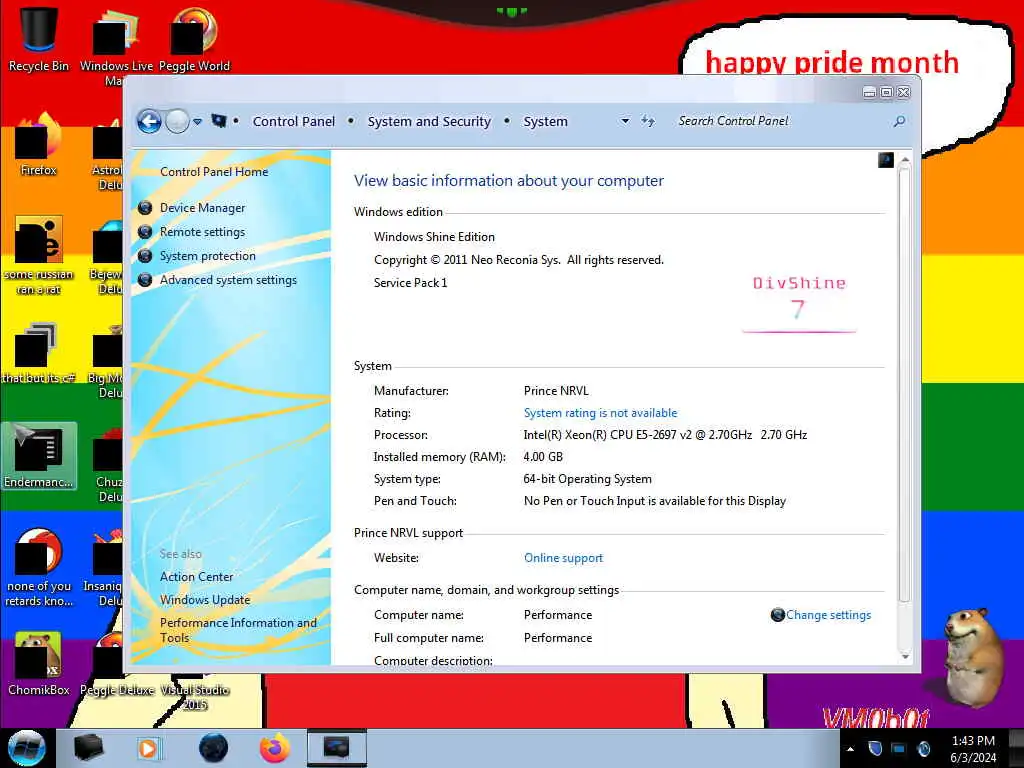Open the media player taskbar icon
Screen dimensions: 1024x768
[148, 748]
